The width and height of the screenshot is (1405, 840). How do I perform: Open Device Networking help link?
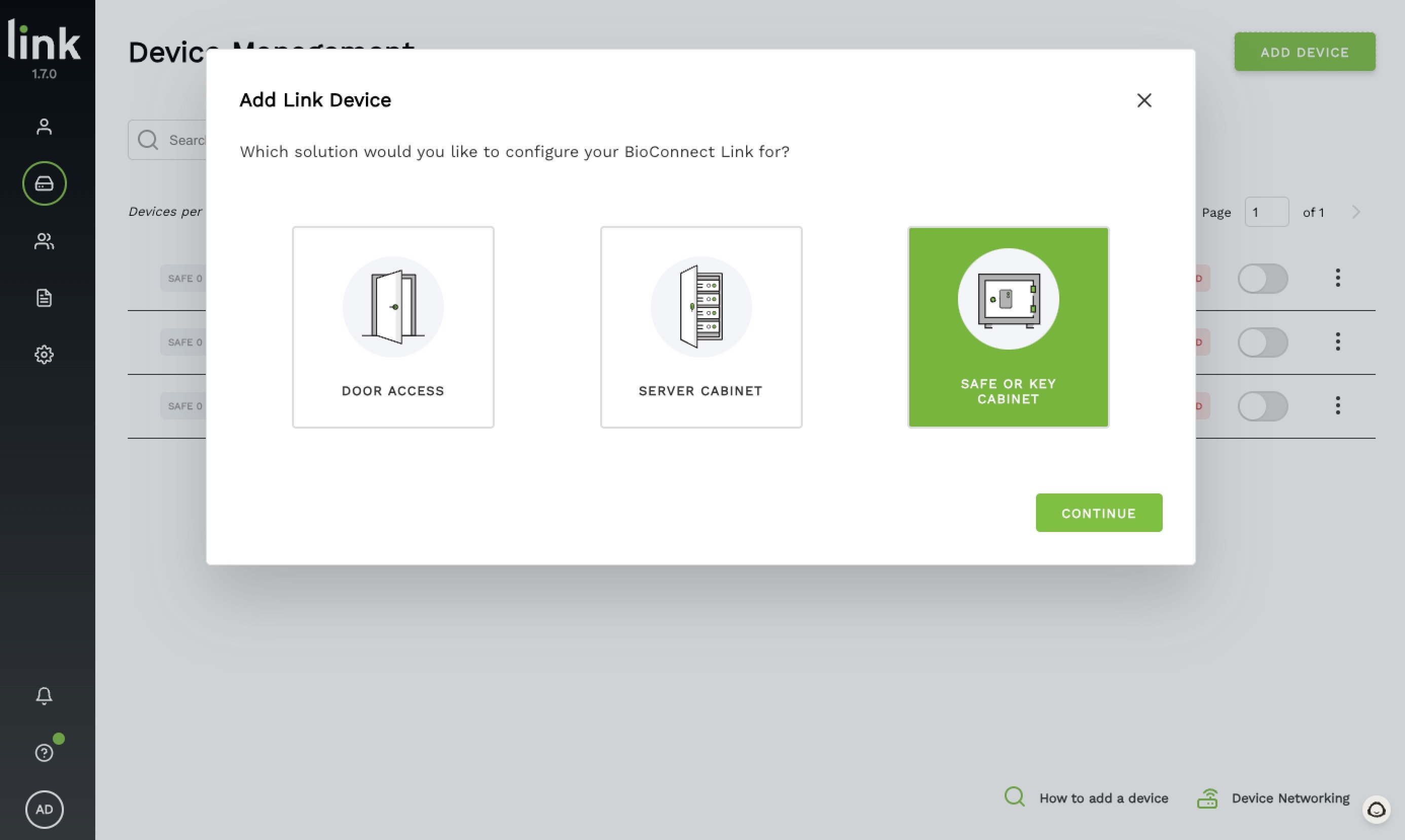click(x=1273, y=798)
